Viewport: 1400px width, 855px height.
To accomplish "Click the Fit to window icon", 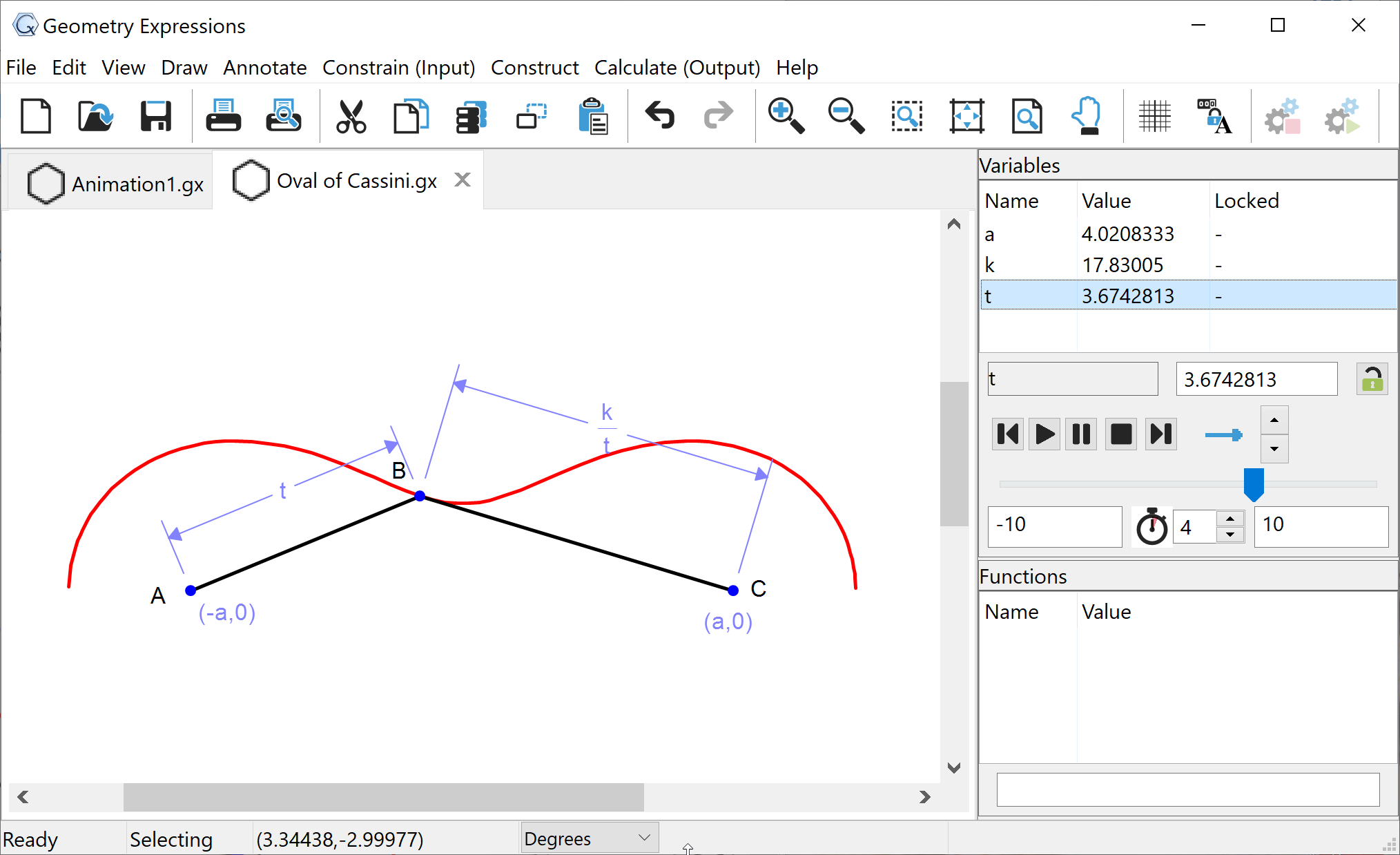I will click(966, 115).
